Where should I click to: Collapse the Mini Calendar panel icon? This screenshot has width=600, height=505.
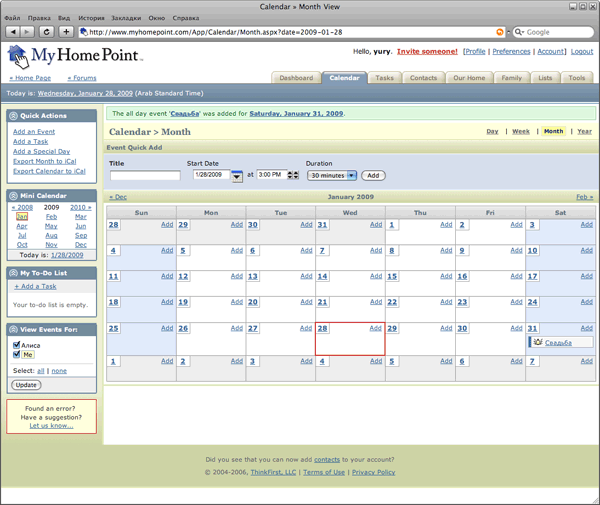click(13, 195)
